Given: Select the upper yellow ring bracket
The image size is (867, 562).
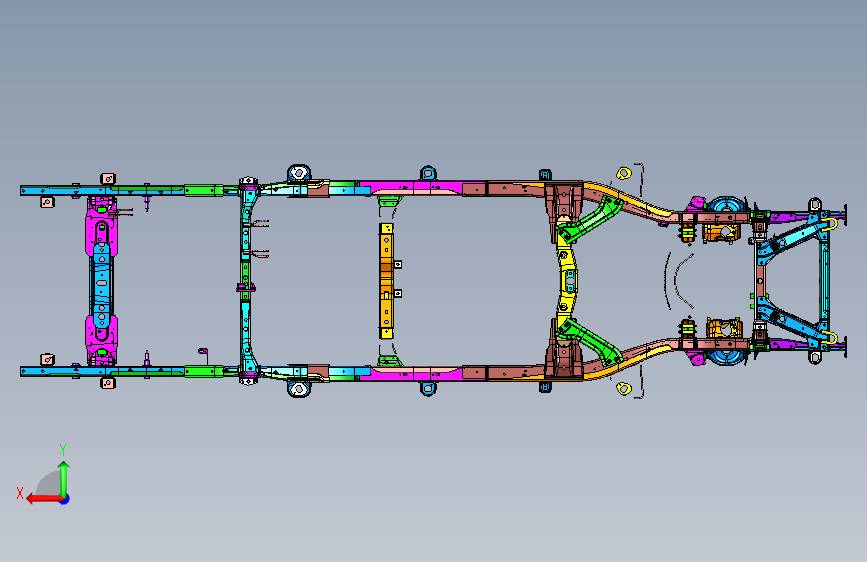Looking at the screenshot, I should click(624, 173).
